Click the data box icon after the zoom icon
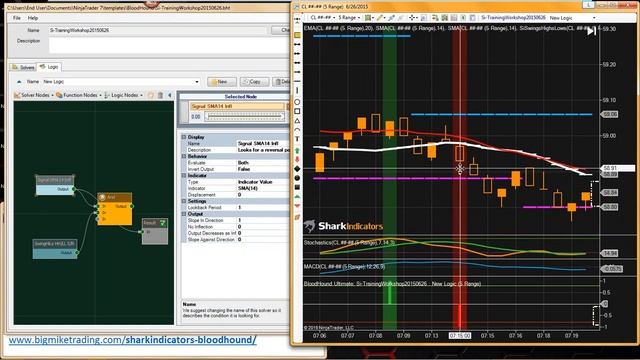Image resolution: width=640 pixels, height=360 pixels. (435, 18)
